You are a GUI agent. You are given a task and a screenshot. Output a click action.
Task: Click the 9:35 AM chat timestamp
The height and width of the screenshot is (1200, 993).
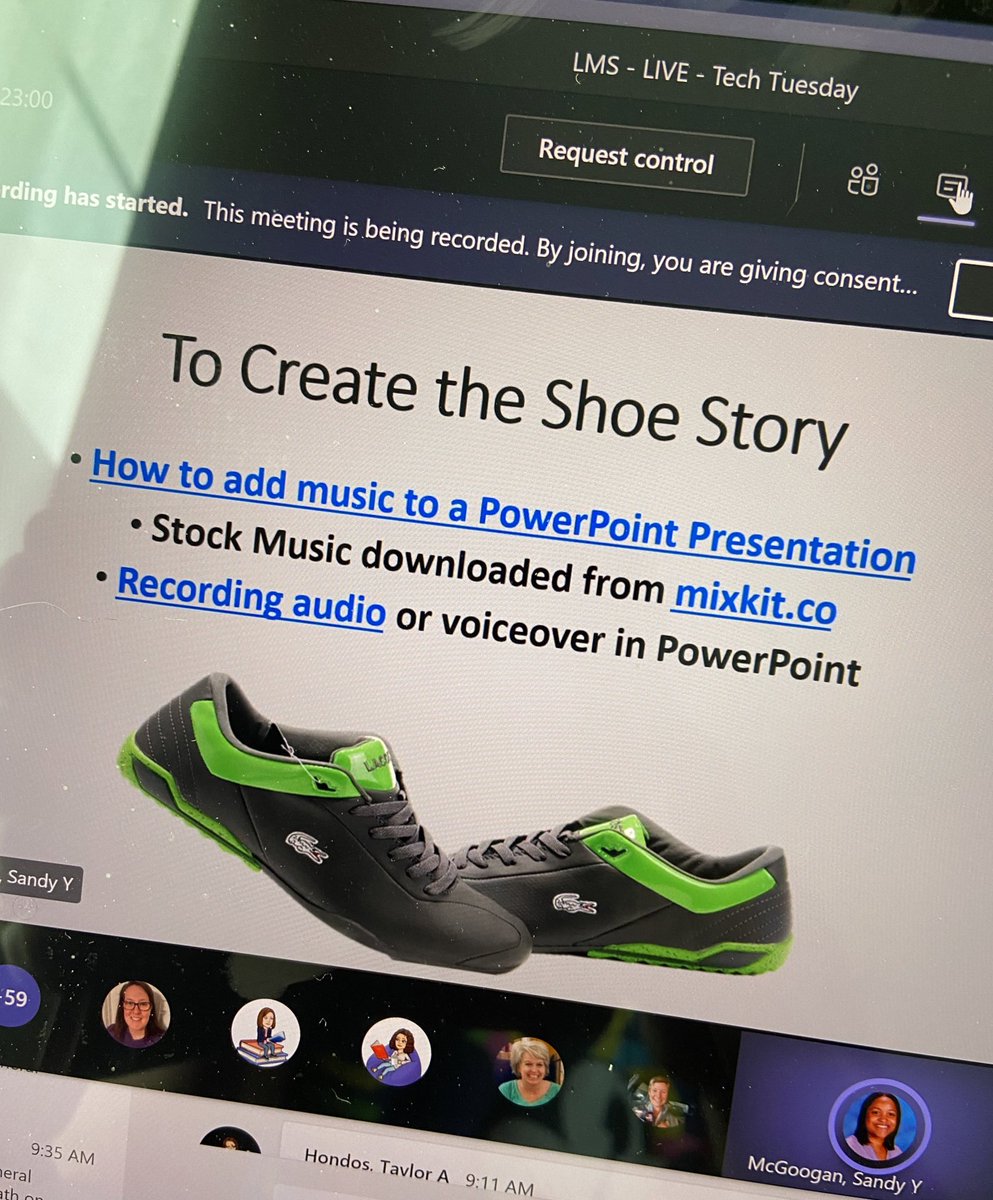pyautogui.click(x=61, y=1153)
